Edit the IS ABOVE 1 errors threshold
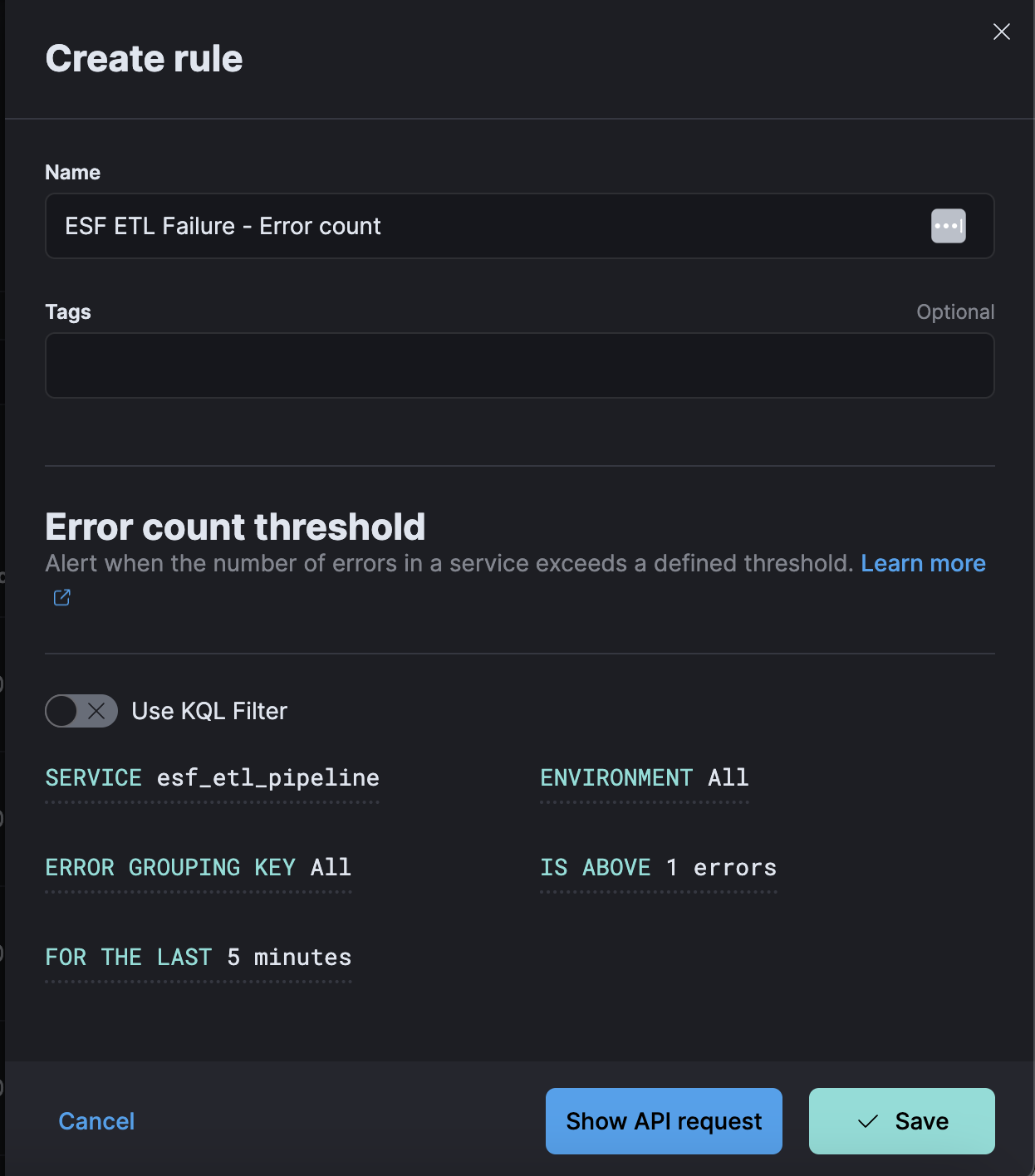Screen dimensions: 1035x1176 (x=658, y=868)
